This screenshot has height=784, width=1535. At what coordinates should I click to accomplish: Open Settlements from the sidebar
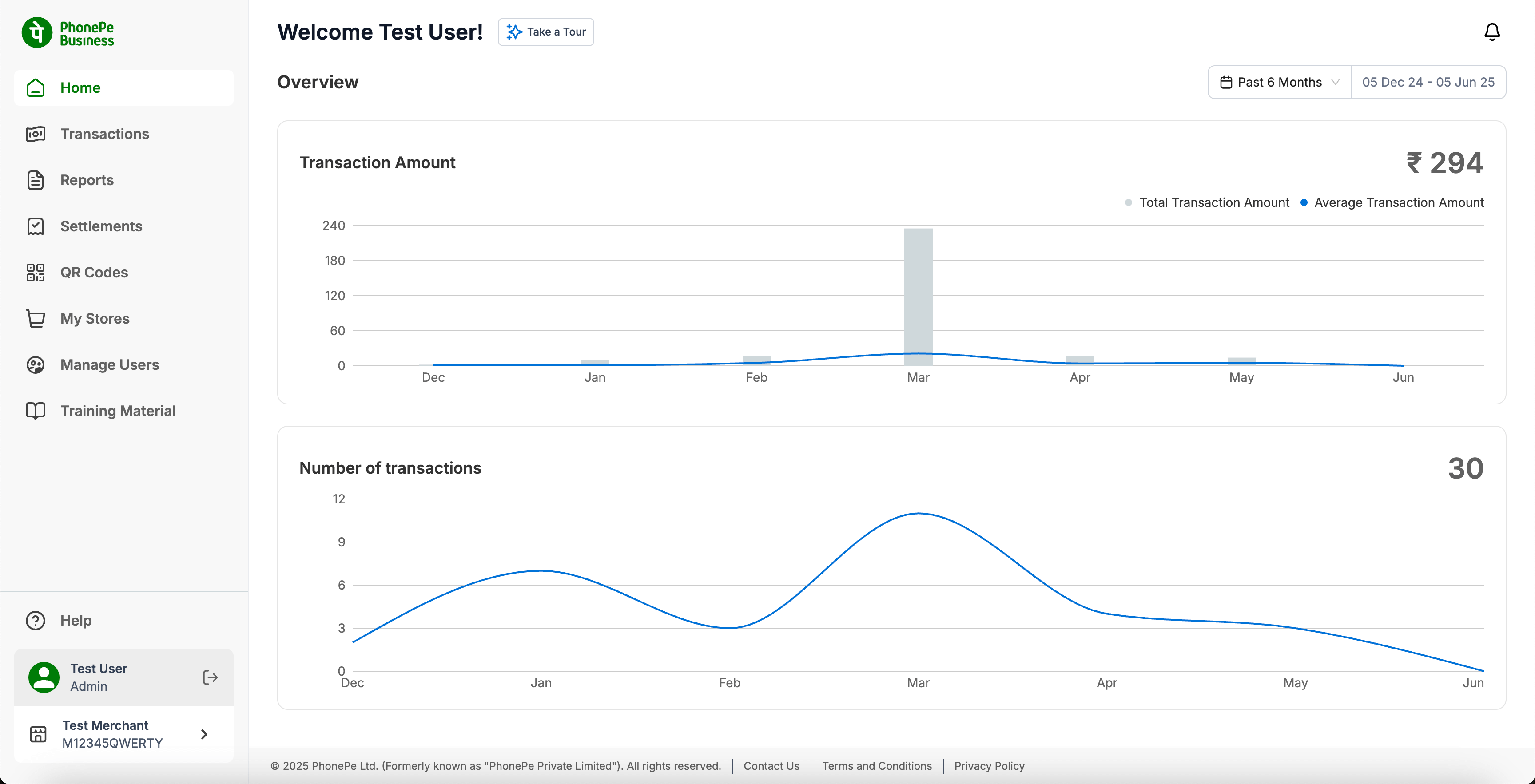101,226
